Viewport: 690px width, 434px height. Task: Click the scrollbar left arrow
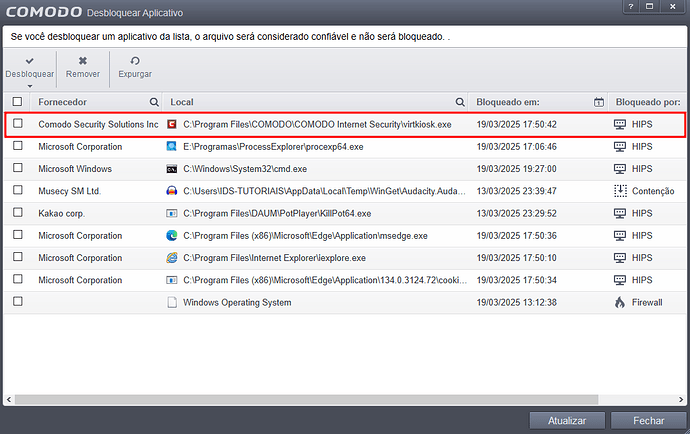pyautogui.click(x=9, y=400)
